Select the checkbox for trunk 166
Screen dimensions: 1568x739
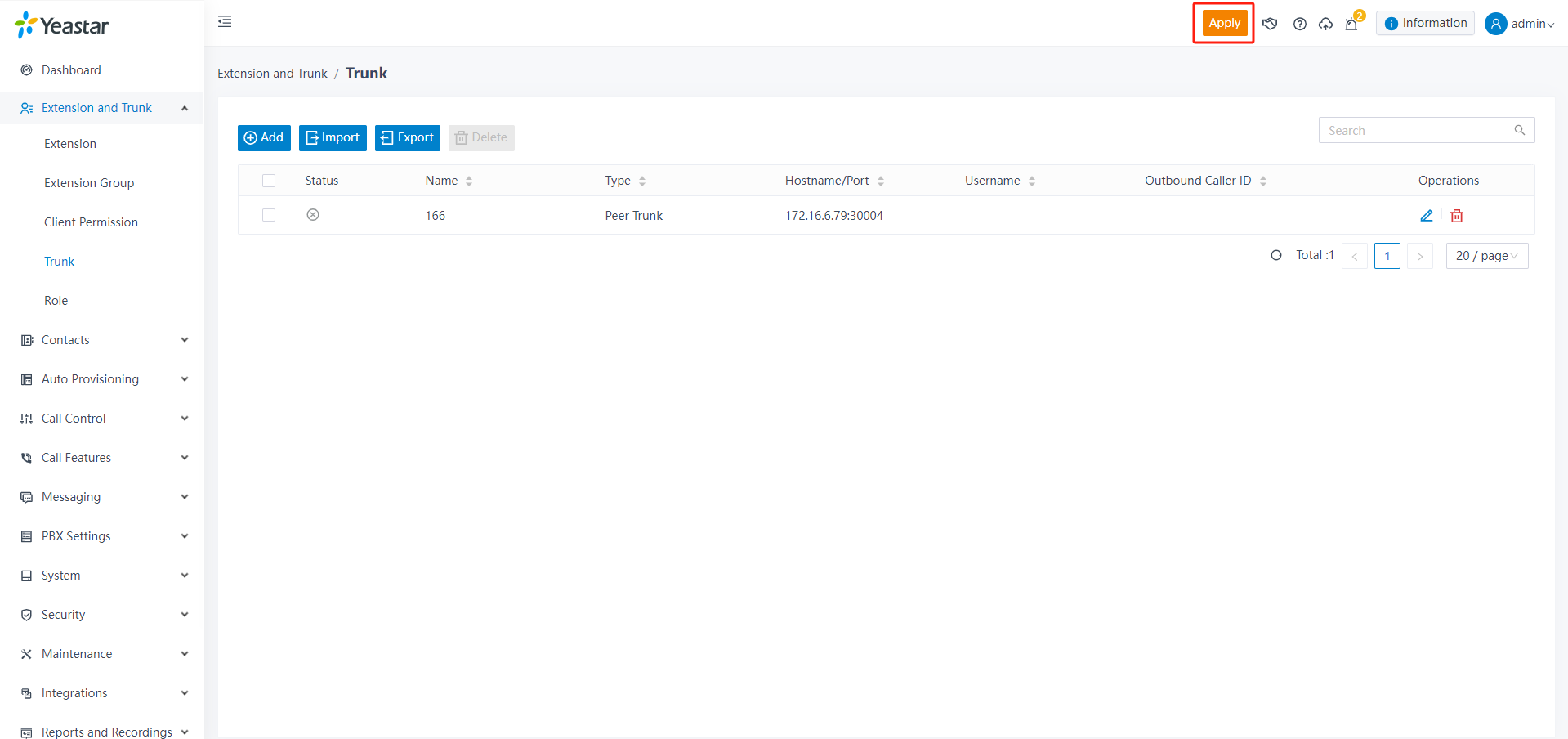click(x=269, y=215)
